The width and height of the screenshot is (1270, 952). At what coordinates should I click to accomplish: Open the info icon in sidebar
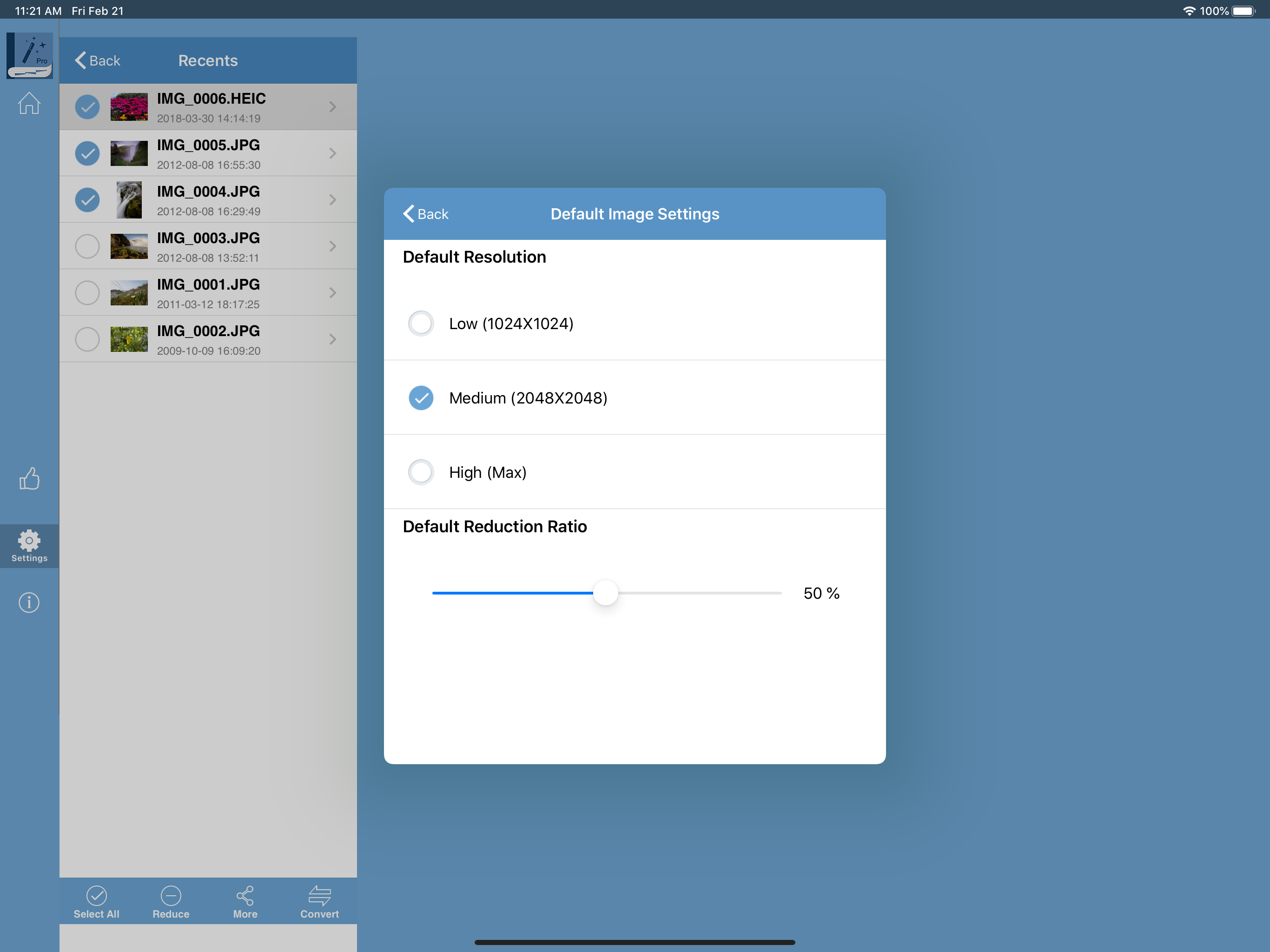pos(29,602)
